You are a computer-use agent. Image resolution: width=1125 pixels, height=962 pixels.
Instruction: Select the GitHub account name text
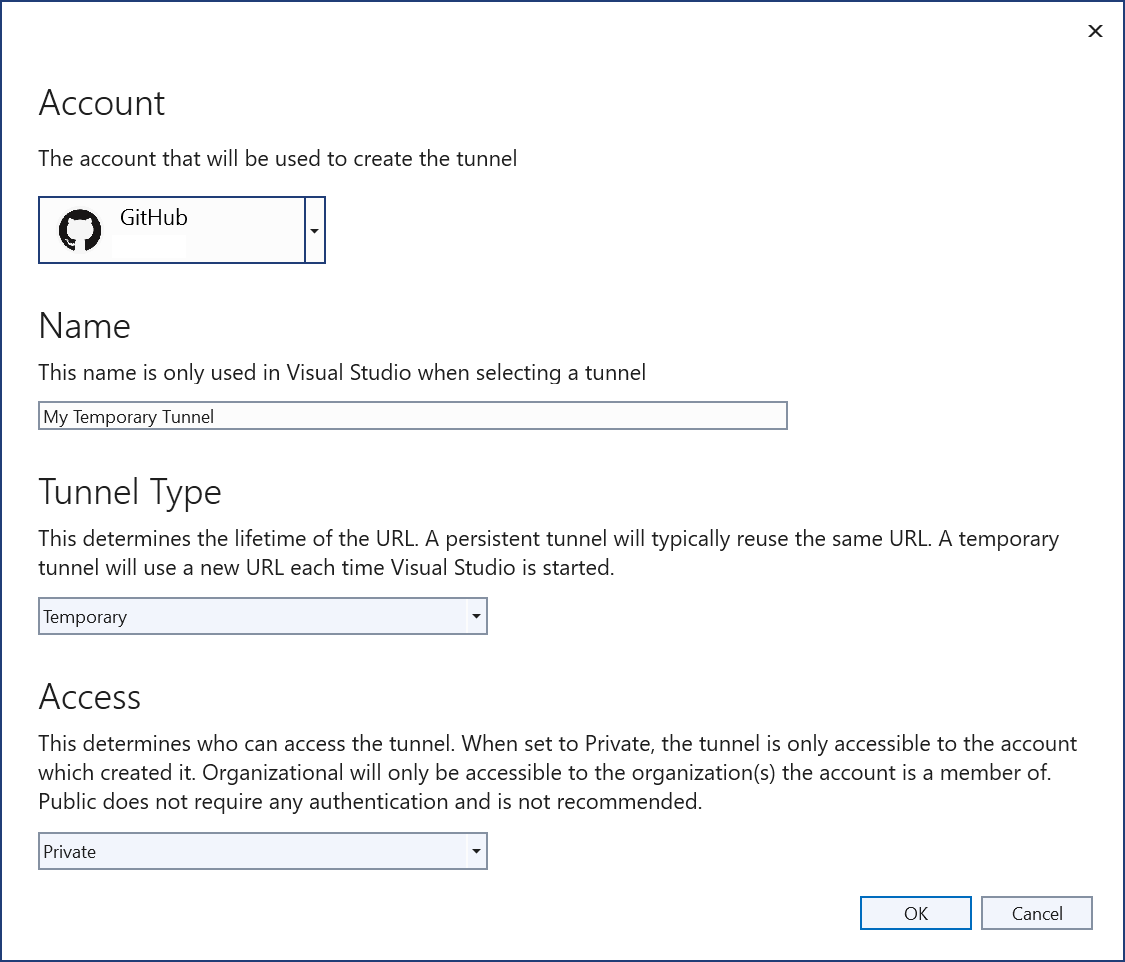click(x=154, y=218)
